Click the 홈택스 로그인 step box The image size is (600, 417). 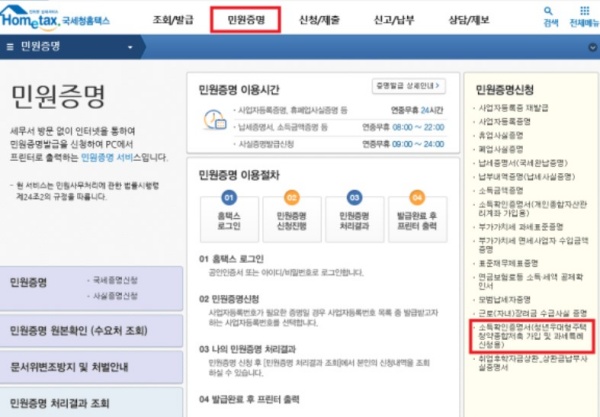click(229, 220)
